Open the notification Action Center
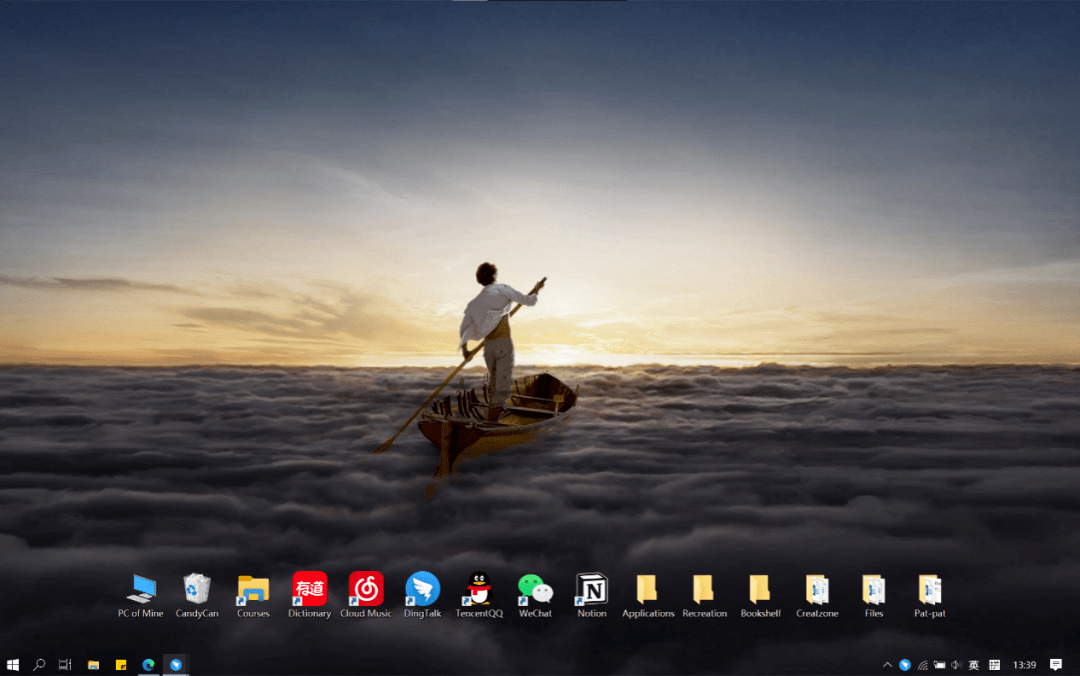This screenshot has width=1080, height=676. (x=1056, y=665)
